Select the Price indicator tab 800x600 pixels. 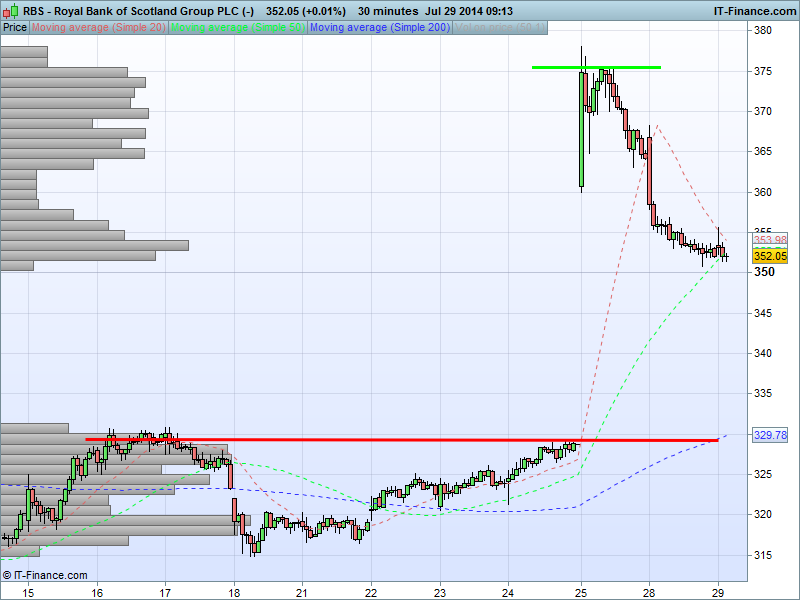click(15, 27)
